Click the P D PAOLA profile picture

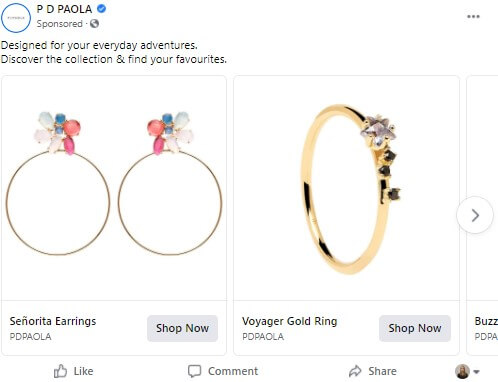(16, 18)
